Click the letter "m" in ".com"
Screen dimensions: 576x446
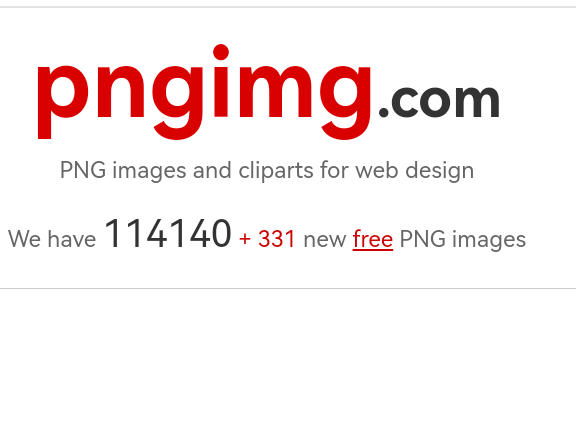click(477, 101)
